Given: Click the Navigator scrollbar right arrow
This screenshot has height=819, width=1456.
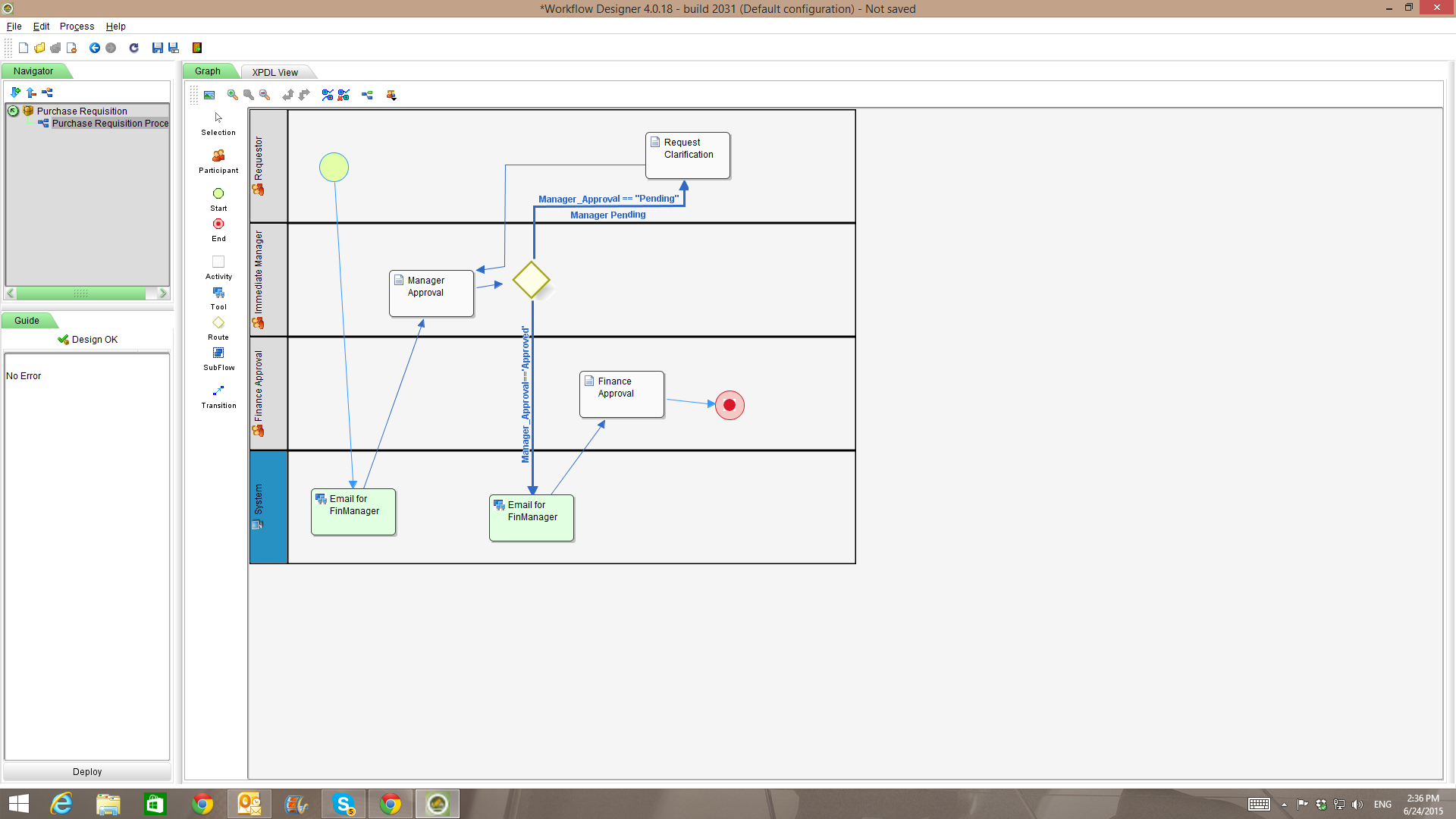Looking at the screenshot, I should point(162,293).
